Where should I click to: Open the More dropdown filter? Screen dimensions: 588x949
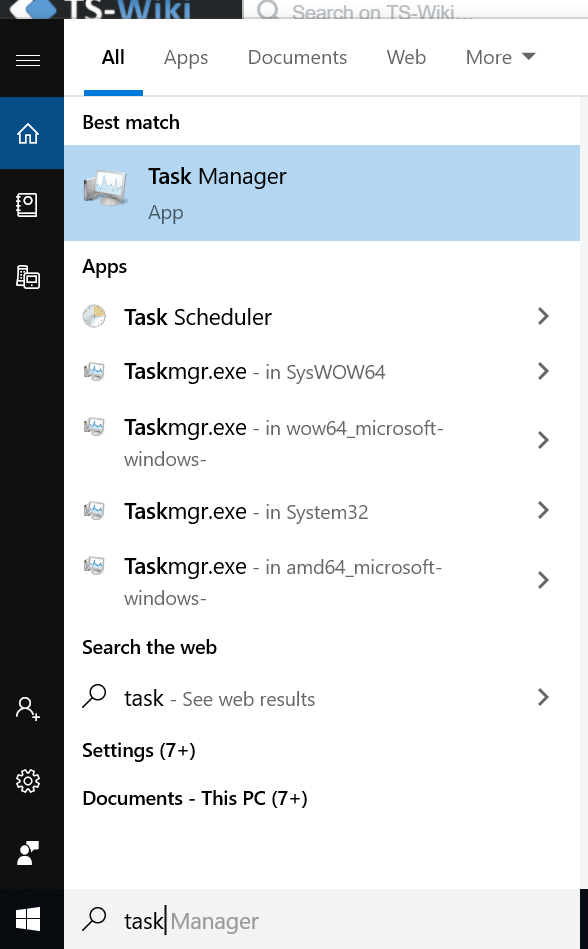pyautogui.click(x=500, y=57)
